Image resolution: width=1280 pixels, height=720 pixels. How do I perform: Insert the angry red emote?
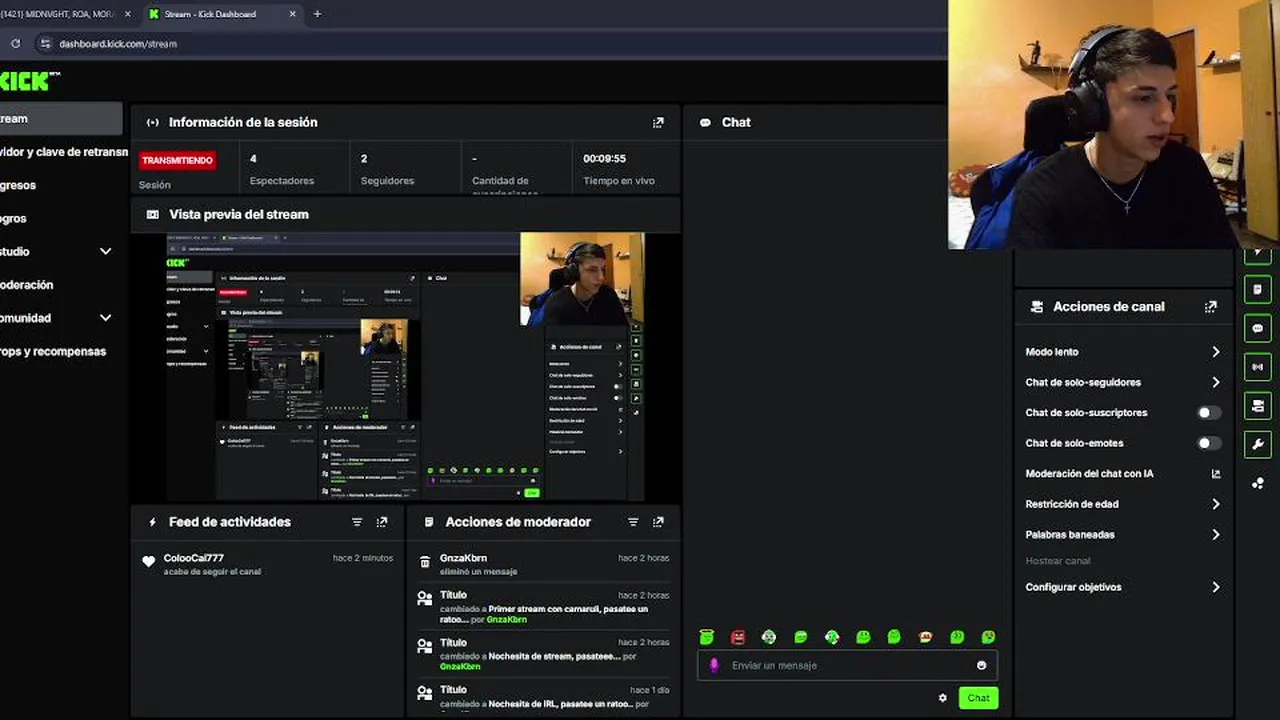tap(738, 637)
